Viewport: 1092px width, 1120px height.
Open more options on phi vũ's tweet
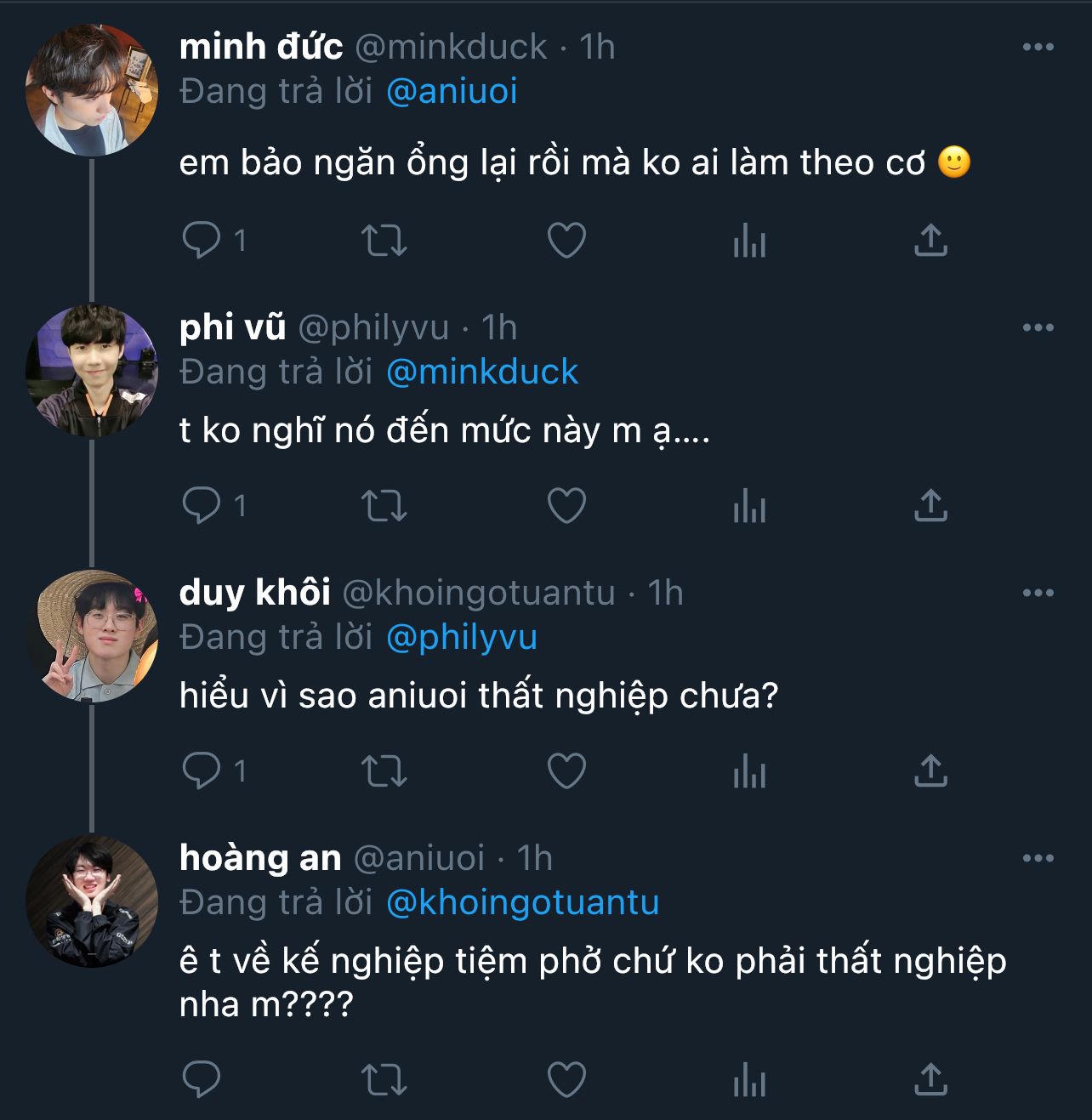point(1038,327)
